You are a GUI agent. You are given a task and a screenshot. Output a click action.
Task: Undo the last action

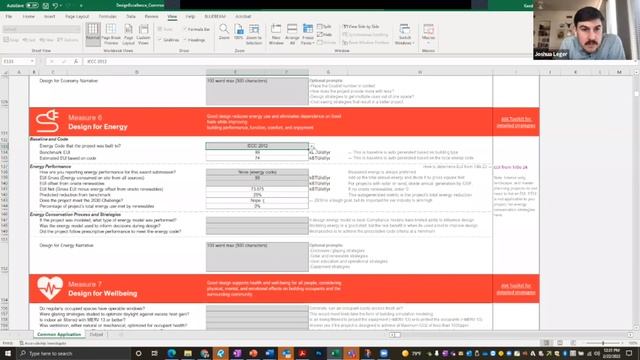[x=55, y=5]
